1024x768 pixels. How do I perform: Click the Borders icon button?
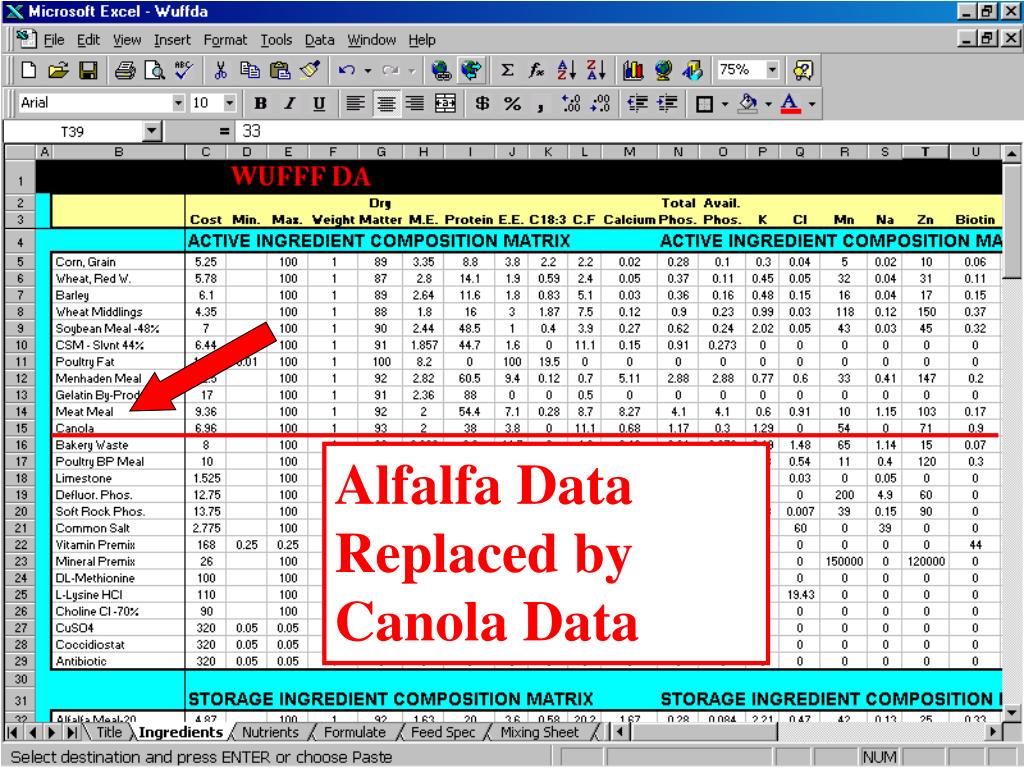point(705,103)
